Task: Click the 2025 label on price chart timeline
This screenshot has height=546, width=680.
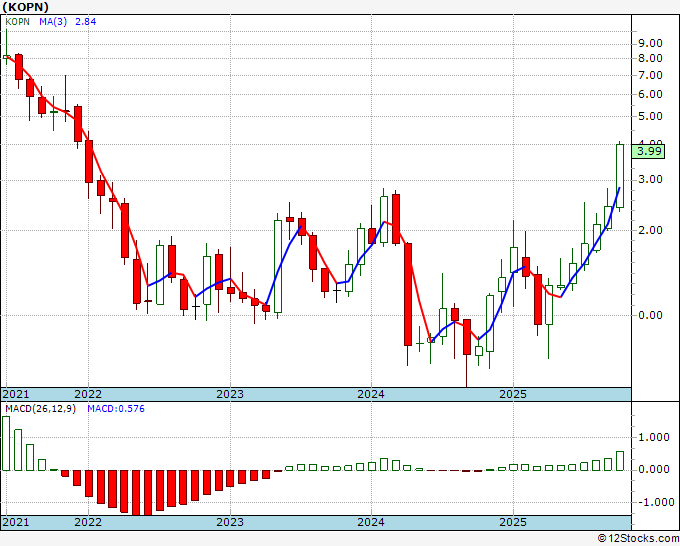Action: point(513,394)
